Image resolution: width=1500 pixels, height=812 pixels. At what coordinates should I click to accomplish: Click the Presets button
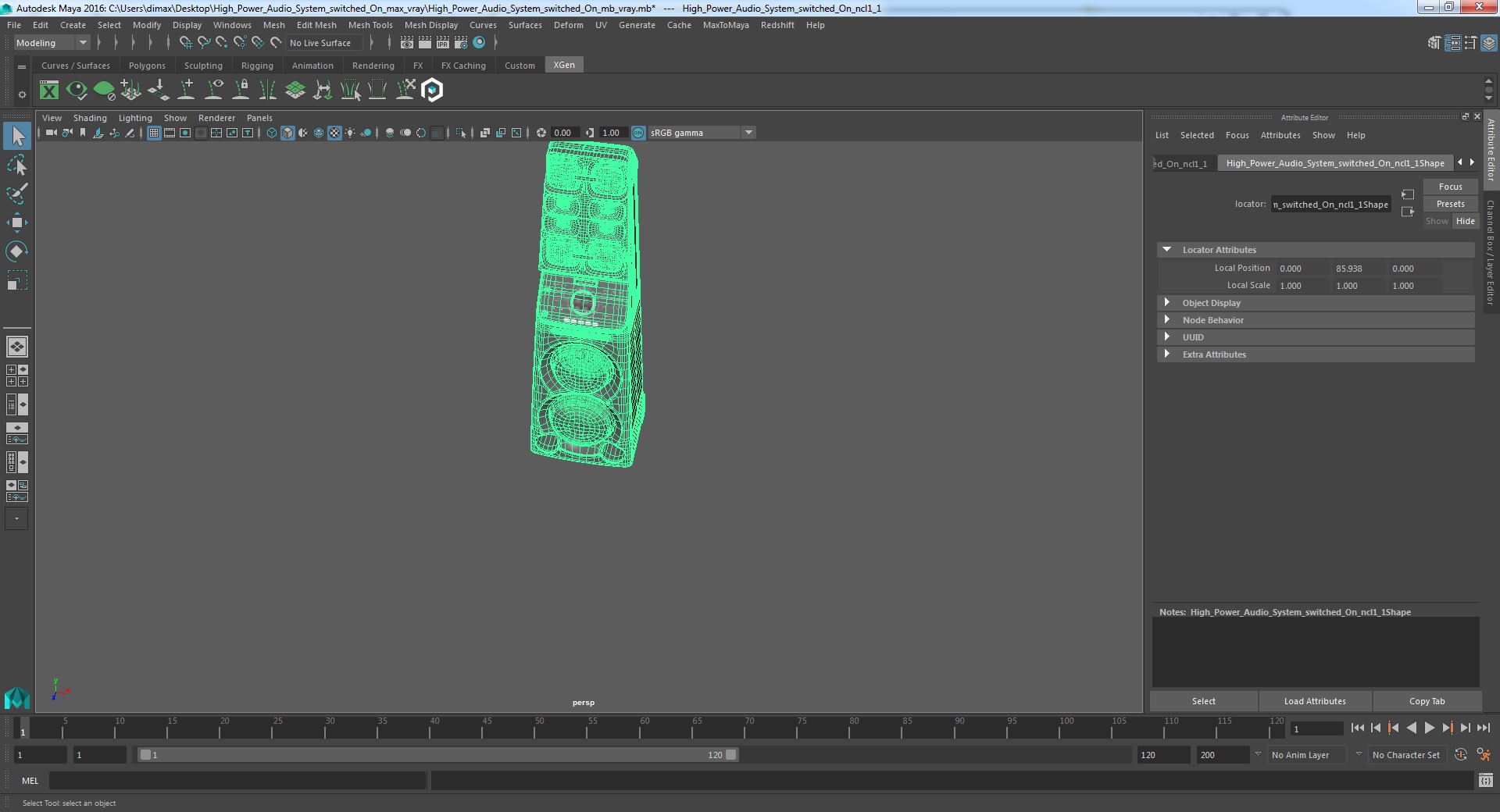click(1450, 204)
